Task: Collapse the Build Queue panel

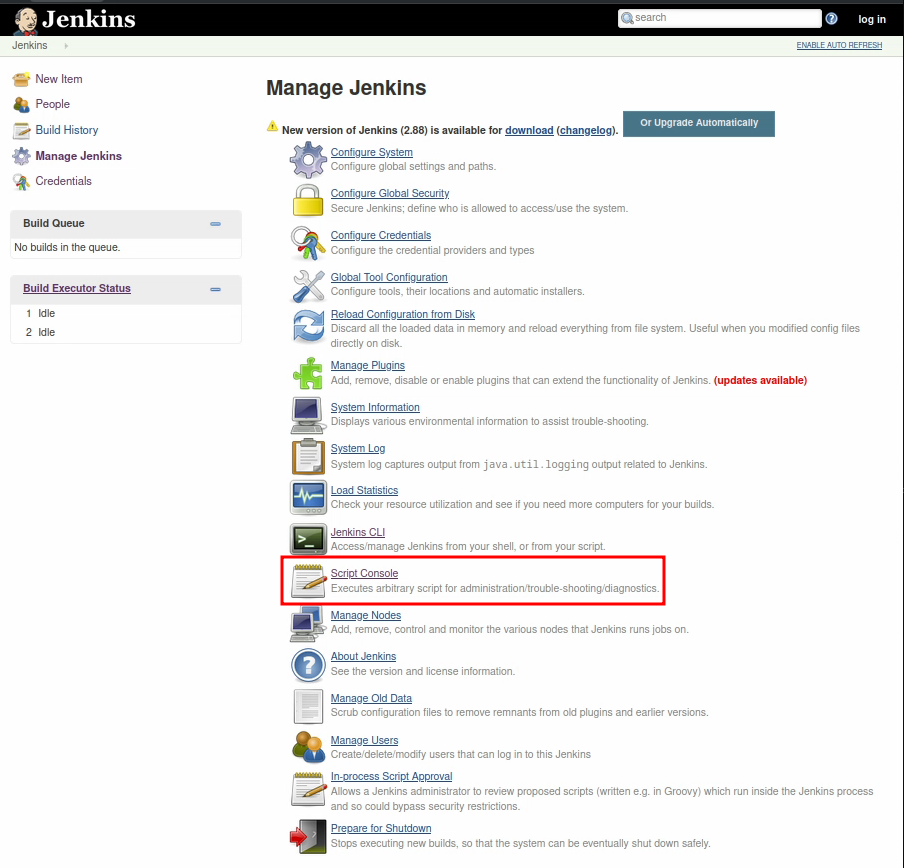Action: 215,224
